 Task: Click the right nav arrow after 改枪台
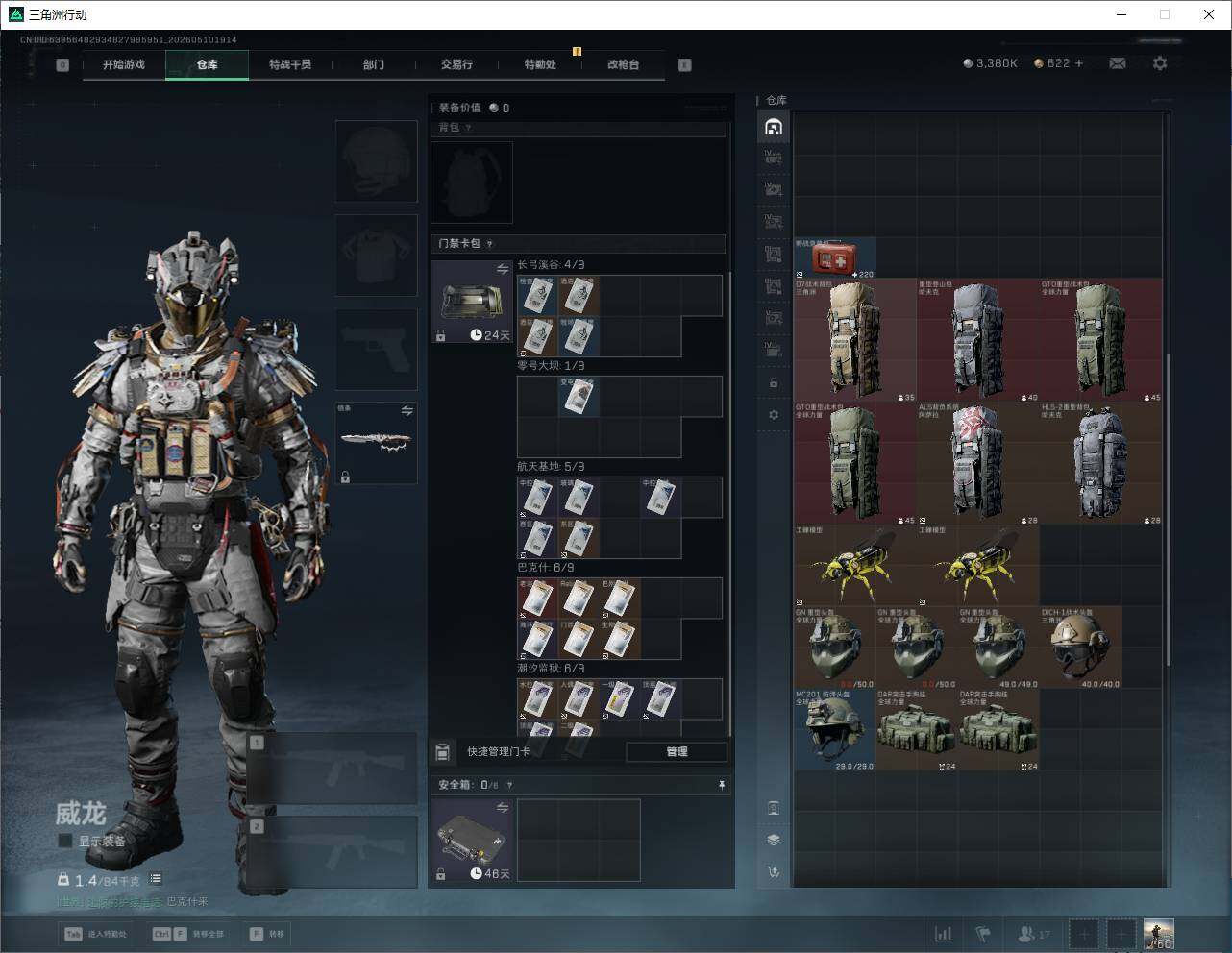click(x=684, y=65)
